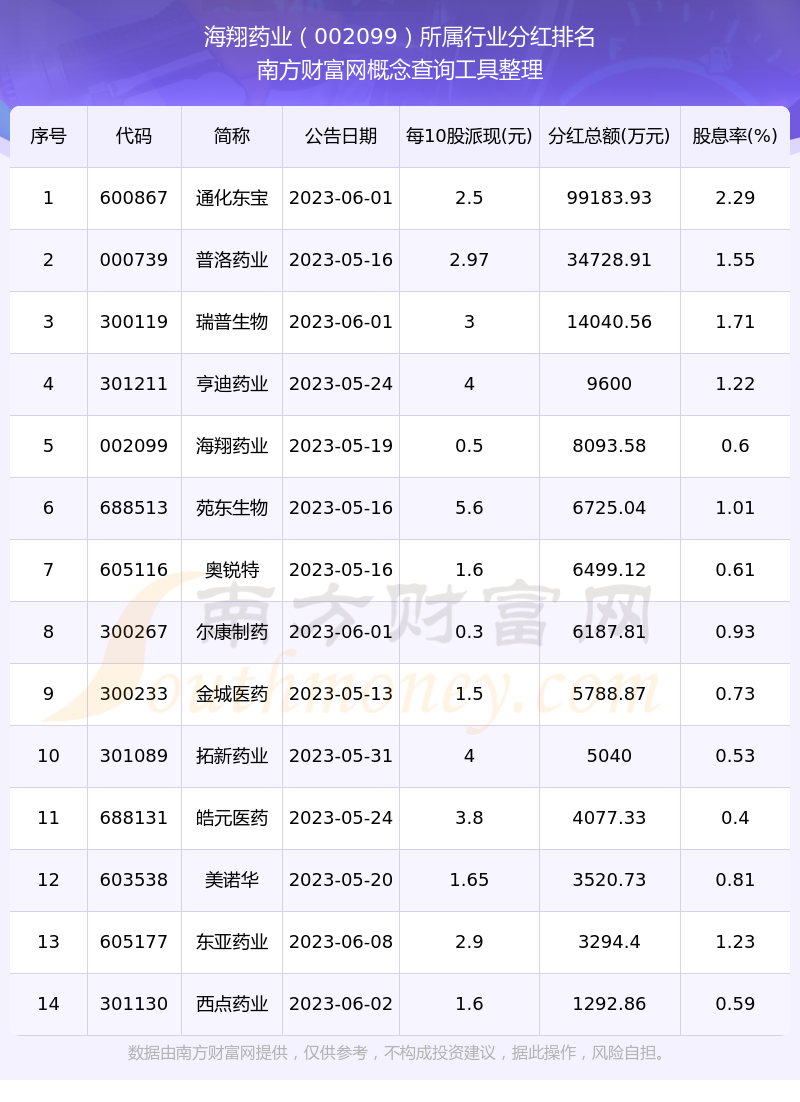
Task: Select the 分红总额(万元) column header
Action: tap(609, 136)
